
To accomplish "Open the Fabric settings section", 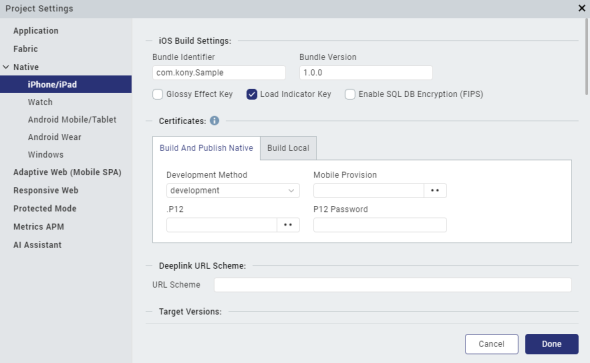I will pos(26,49).
